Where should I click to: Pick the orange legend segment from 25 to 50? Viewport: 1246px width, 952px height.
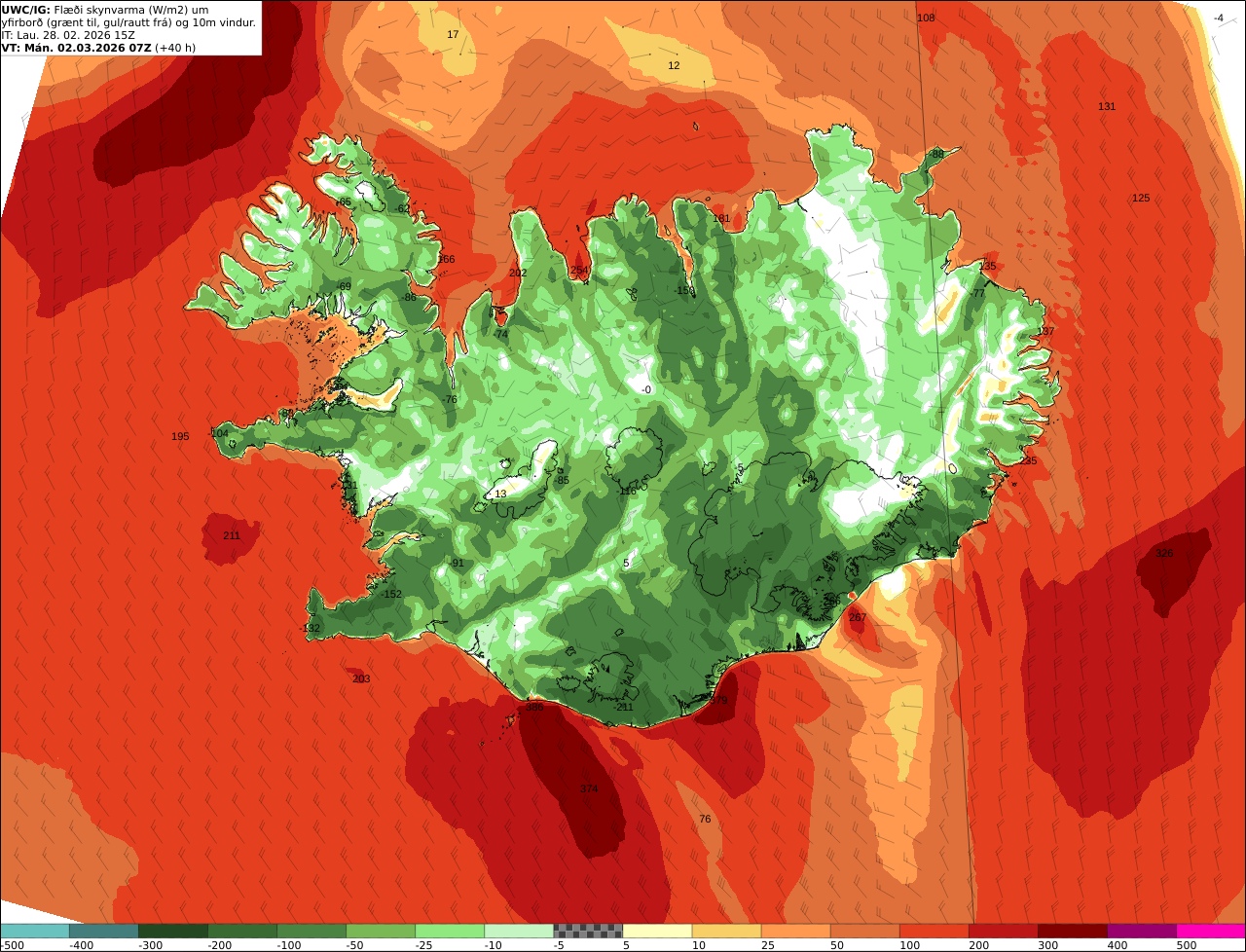point(795,931)
